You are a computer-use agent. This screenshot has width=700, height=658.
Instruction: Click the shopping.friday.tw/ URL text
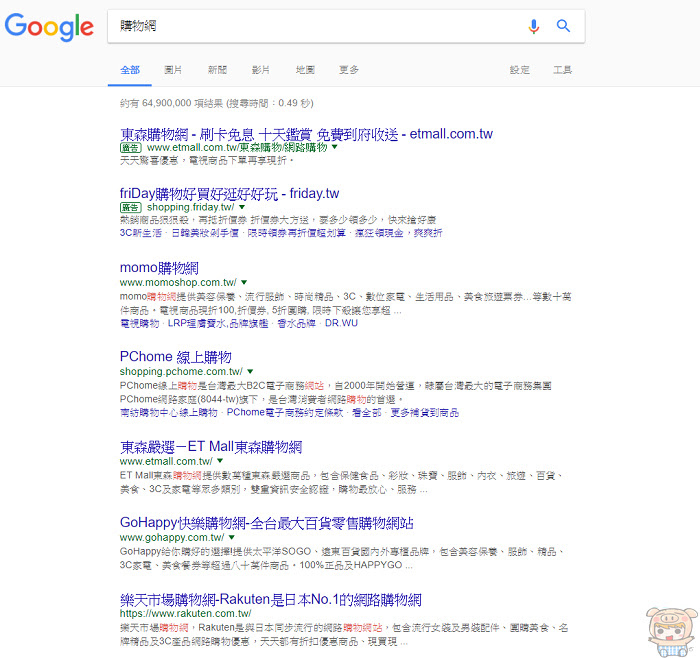191,207
